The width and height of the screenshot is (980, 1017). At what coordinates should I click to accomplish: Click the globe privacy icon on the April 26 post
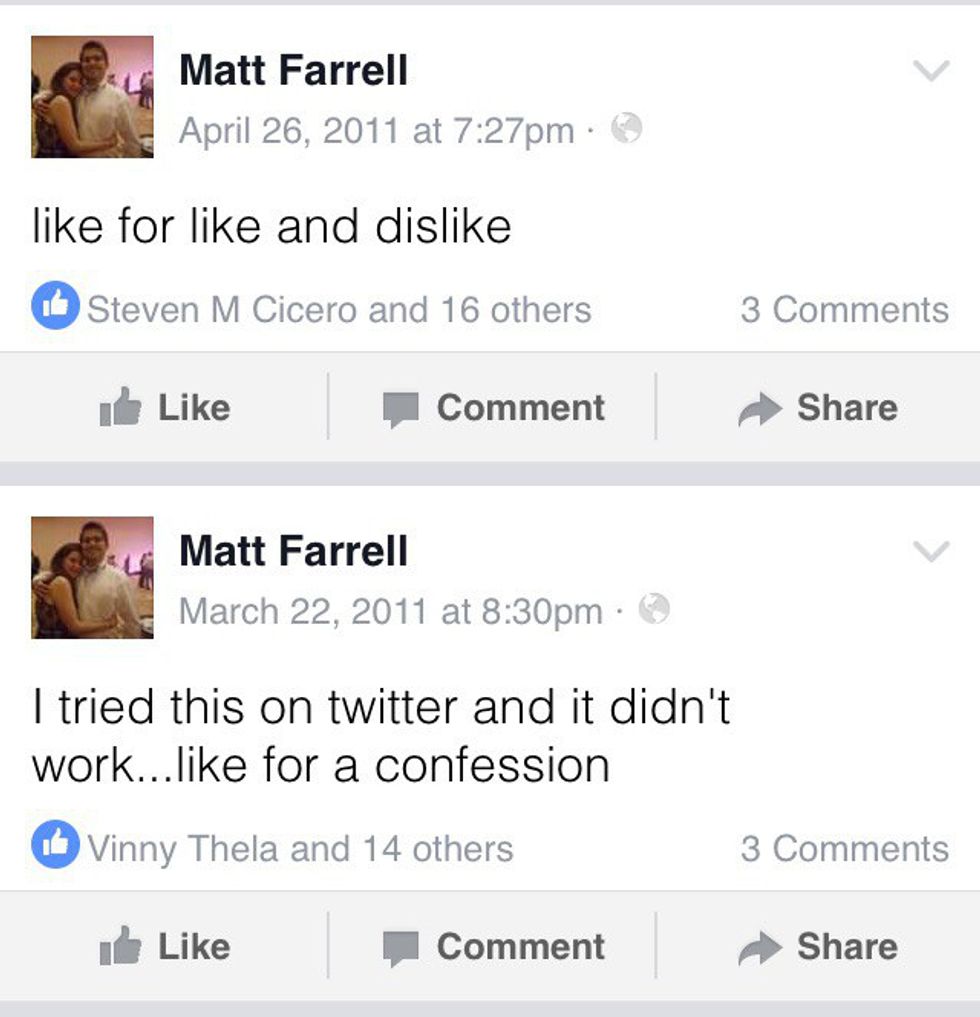pos(626,130)
